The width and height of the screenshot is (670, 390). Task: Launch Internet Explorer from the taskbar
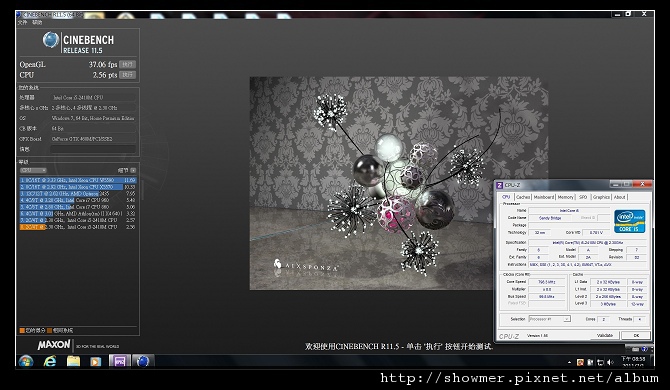click(x=50, y=361)
